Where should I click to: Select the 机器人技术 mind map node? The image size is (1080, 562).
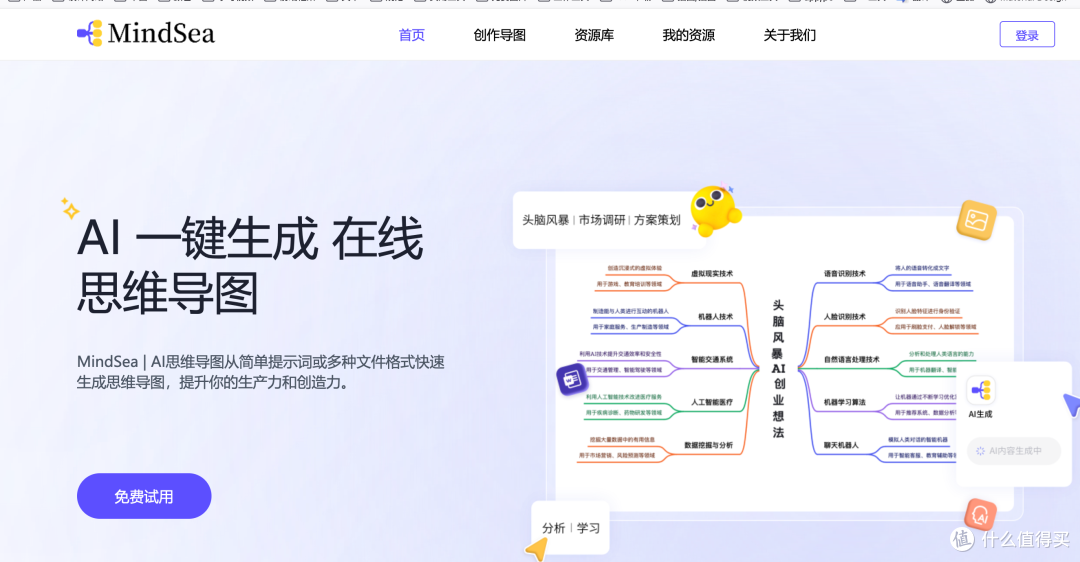coord(716,317)
